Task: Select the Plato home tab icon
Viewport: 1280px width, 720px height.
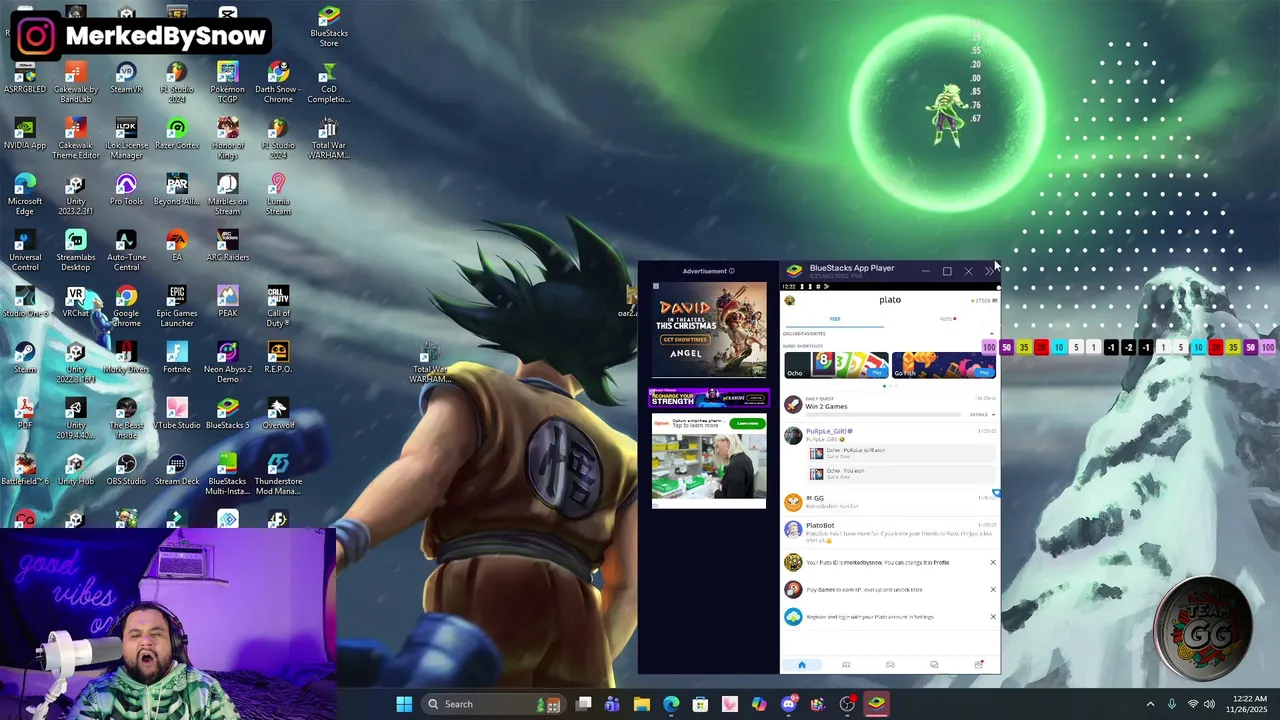Action: 801,665
